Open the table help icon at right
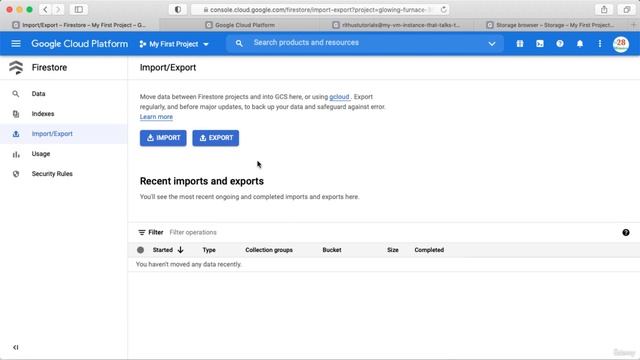Viewport: 640px width, 360px height. click(x=626, y=233)
